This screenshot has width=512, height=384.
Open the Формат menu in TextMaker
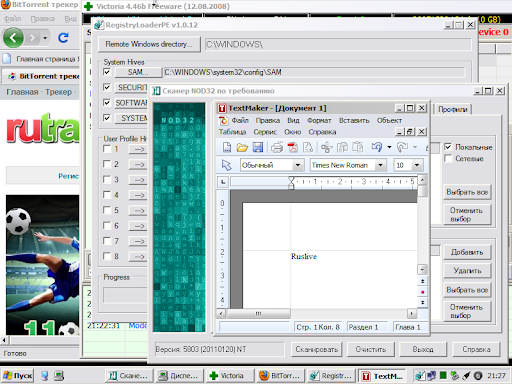[x=319, y=120]
